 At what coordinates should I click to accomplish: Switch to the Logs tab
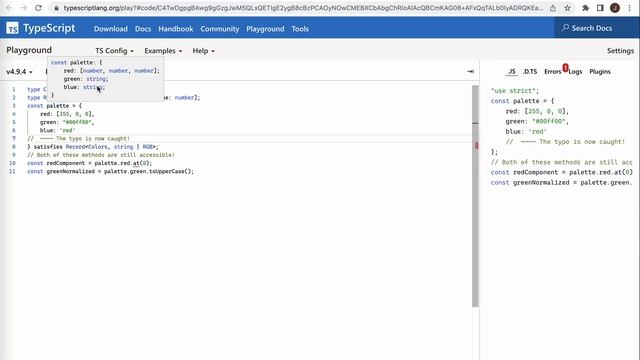[575, 71]
